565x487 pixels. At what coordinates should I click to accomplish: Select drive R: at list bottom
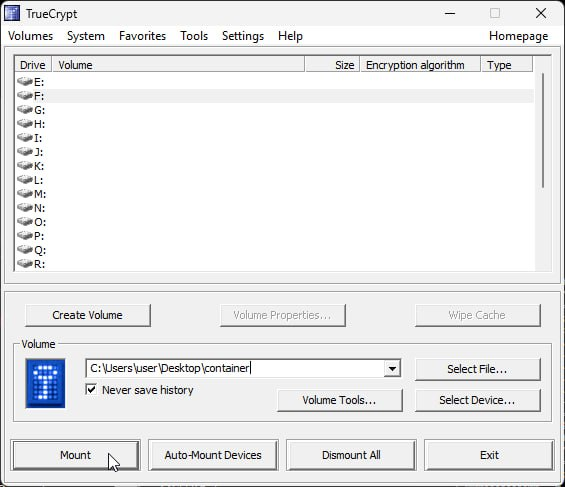click(x=274, y=264)
